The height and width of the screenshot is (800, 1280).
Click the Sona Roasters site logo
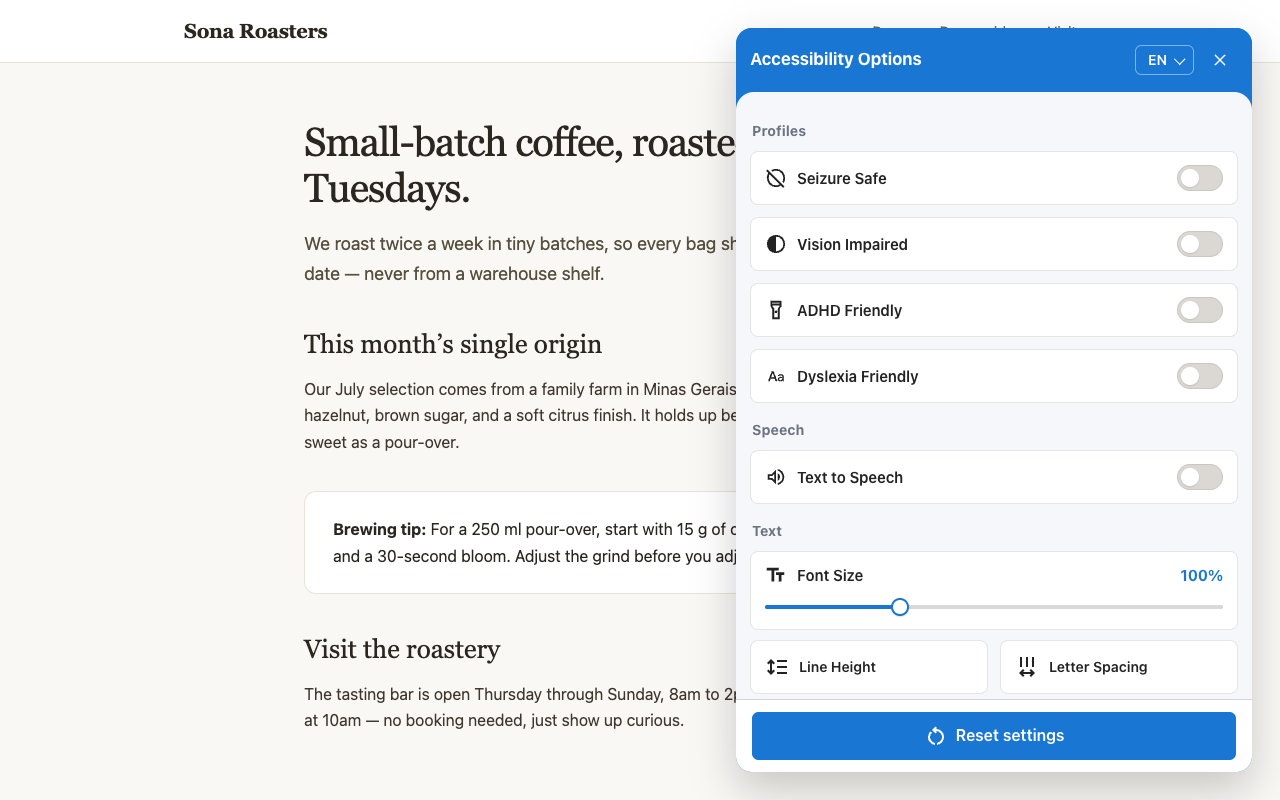(x=256, y=31)
